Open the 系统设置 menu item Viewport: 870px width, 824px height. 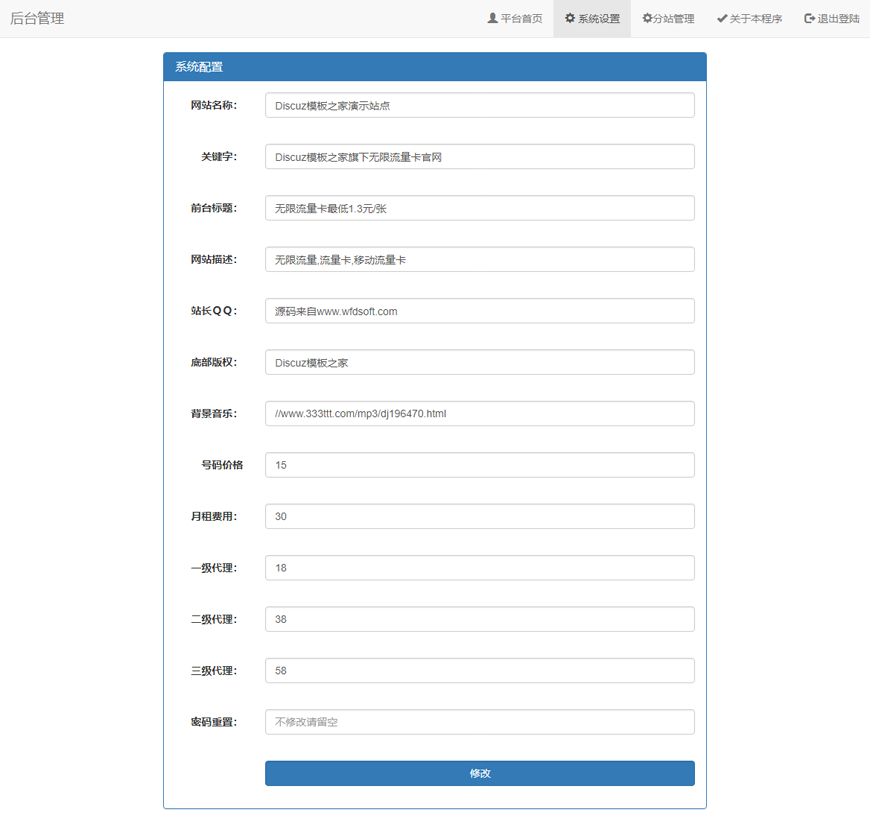(x=592, y=19)
